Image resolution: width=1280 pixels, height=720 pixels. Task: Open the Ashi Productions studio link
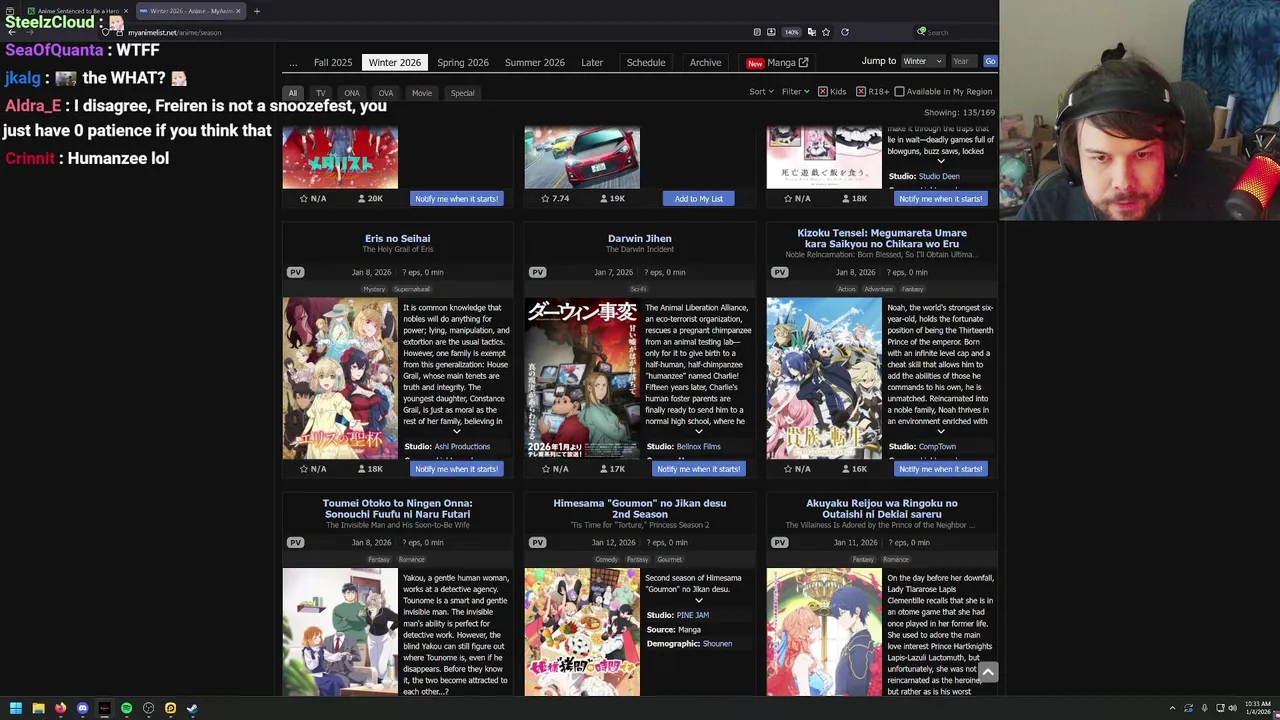[x=462, y=446]
